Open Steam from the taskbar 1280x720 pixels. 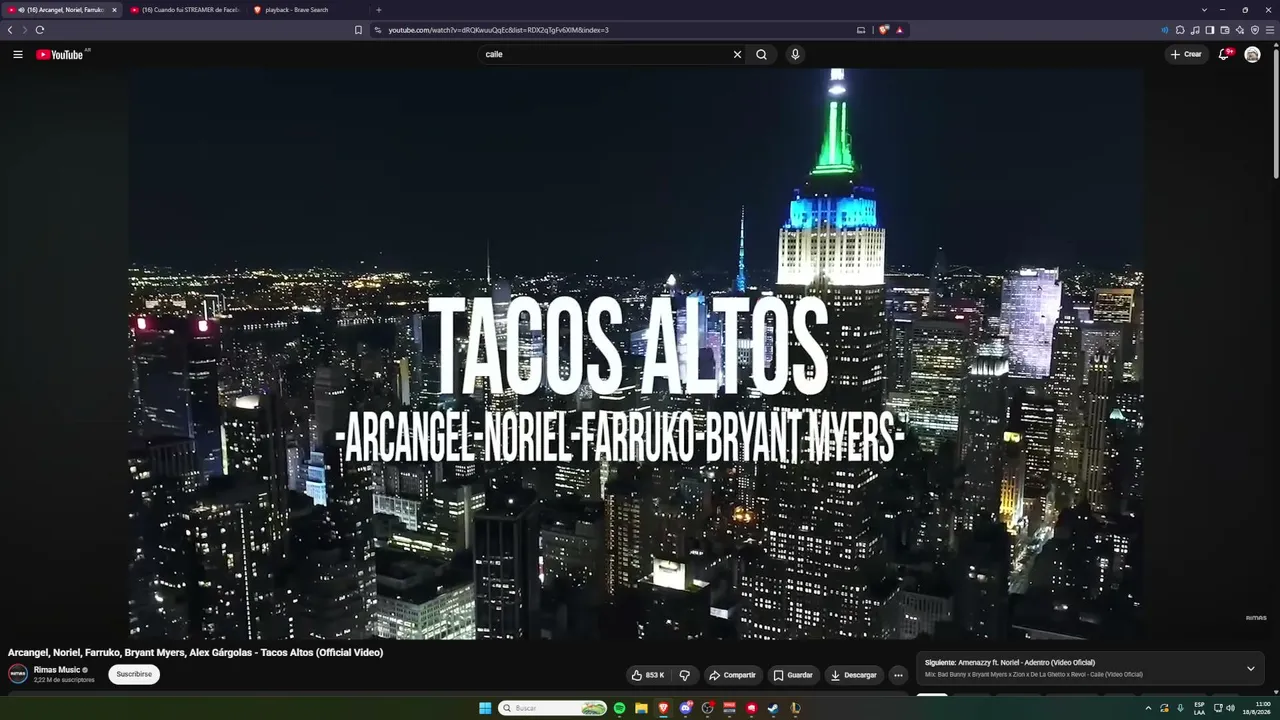[773, 708]
